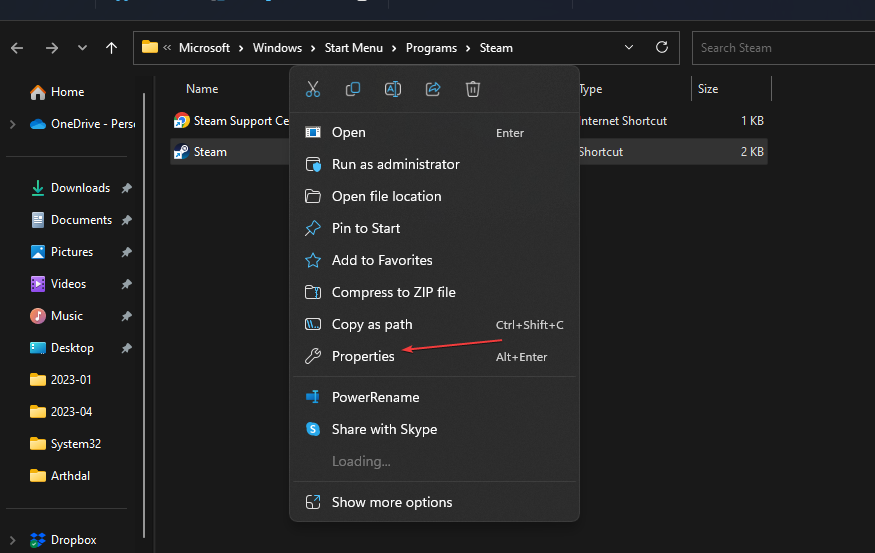The image size is (875, 553).
Task: Select Open file location
Action: (386, 196)
